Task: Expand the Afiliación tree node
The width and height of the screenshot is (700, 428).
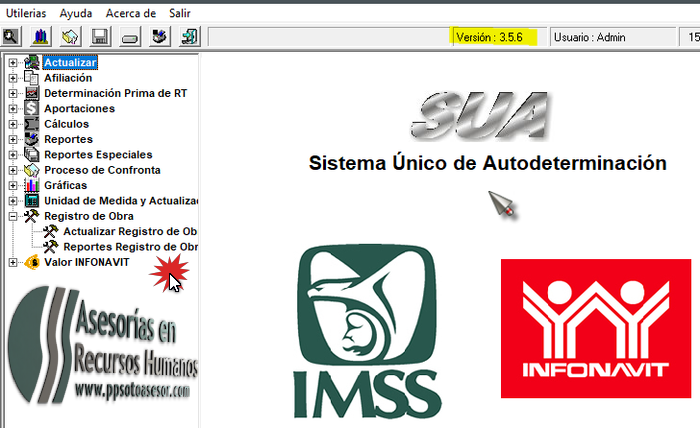Action: 13,78
